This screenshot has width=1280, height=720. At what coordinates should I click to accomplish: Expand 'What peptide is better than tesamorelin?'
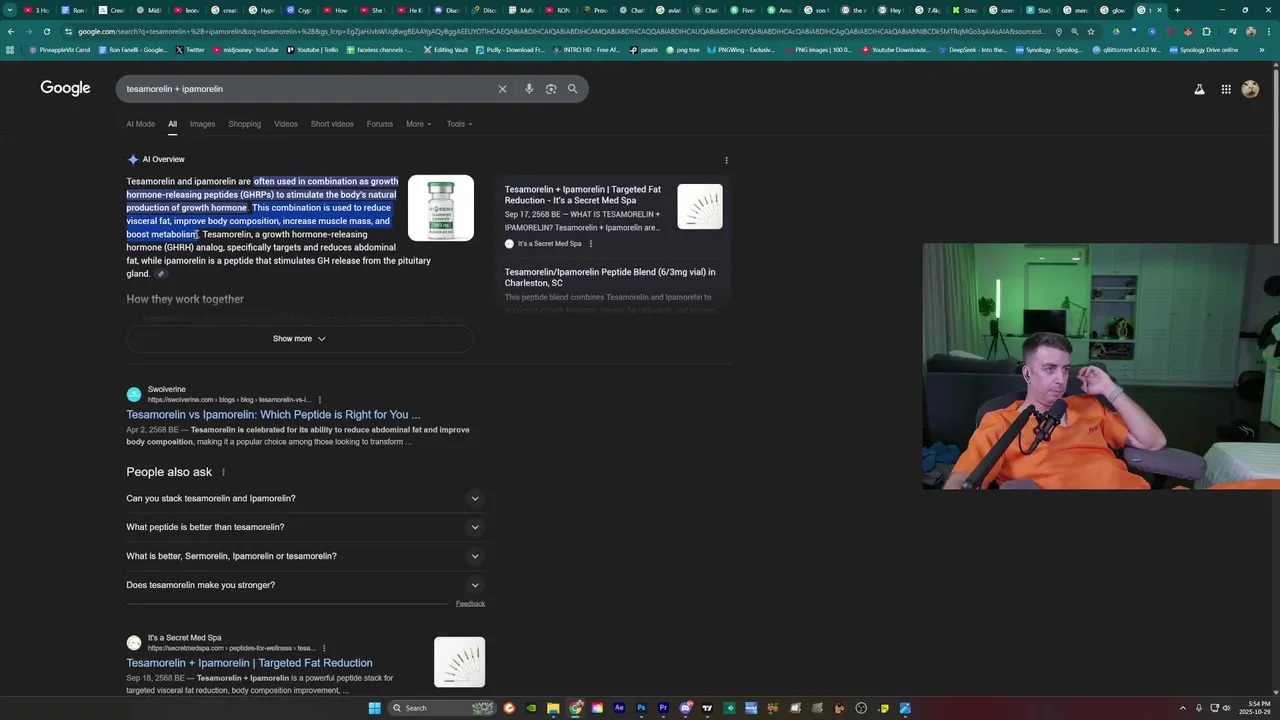[x=305, y=527]
